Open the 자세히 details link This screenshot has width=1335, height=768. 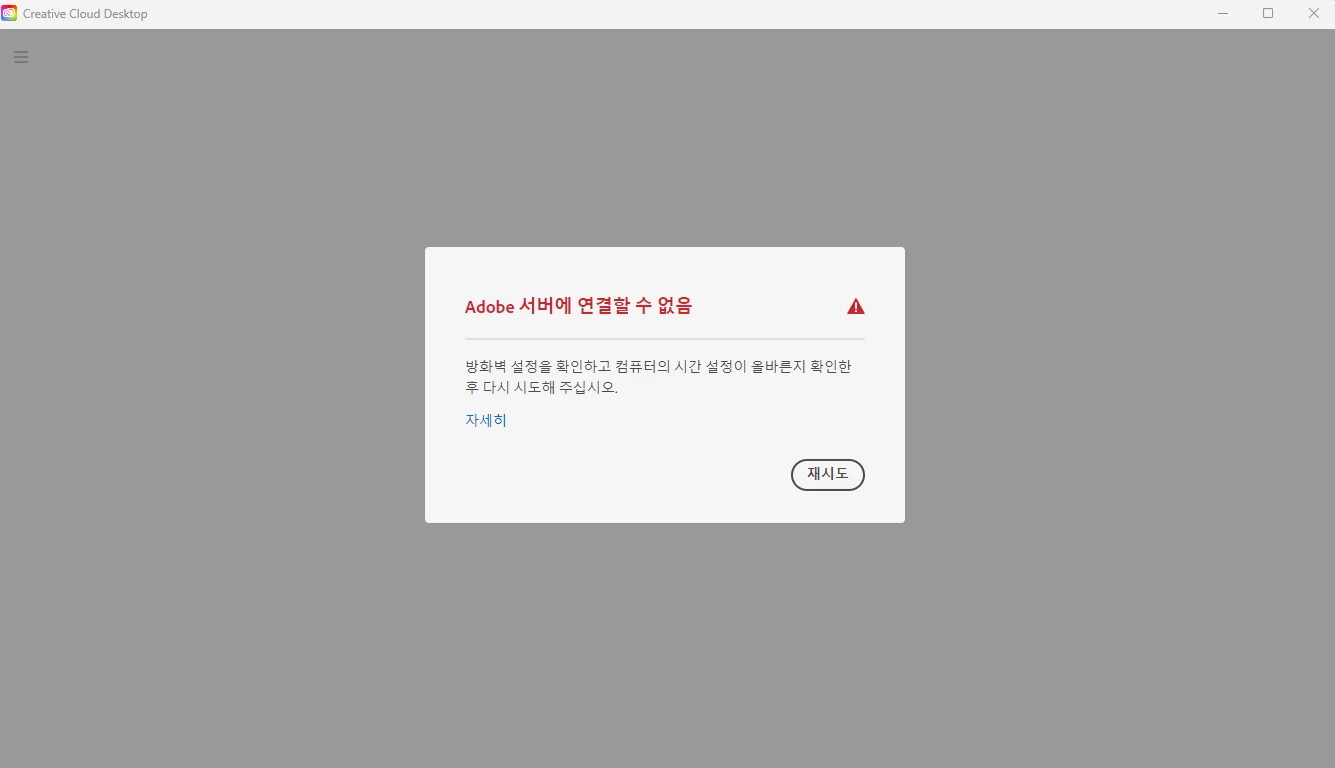(x=486, y=421)
